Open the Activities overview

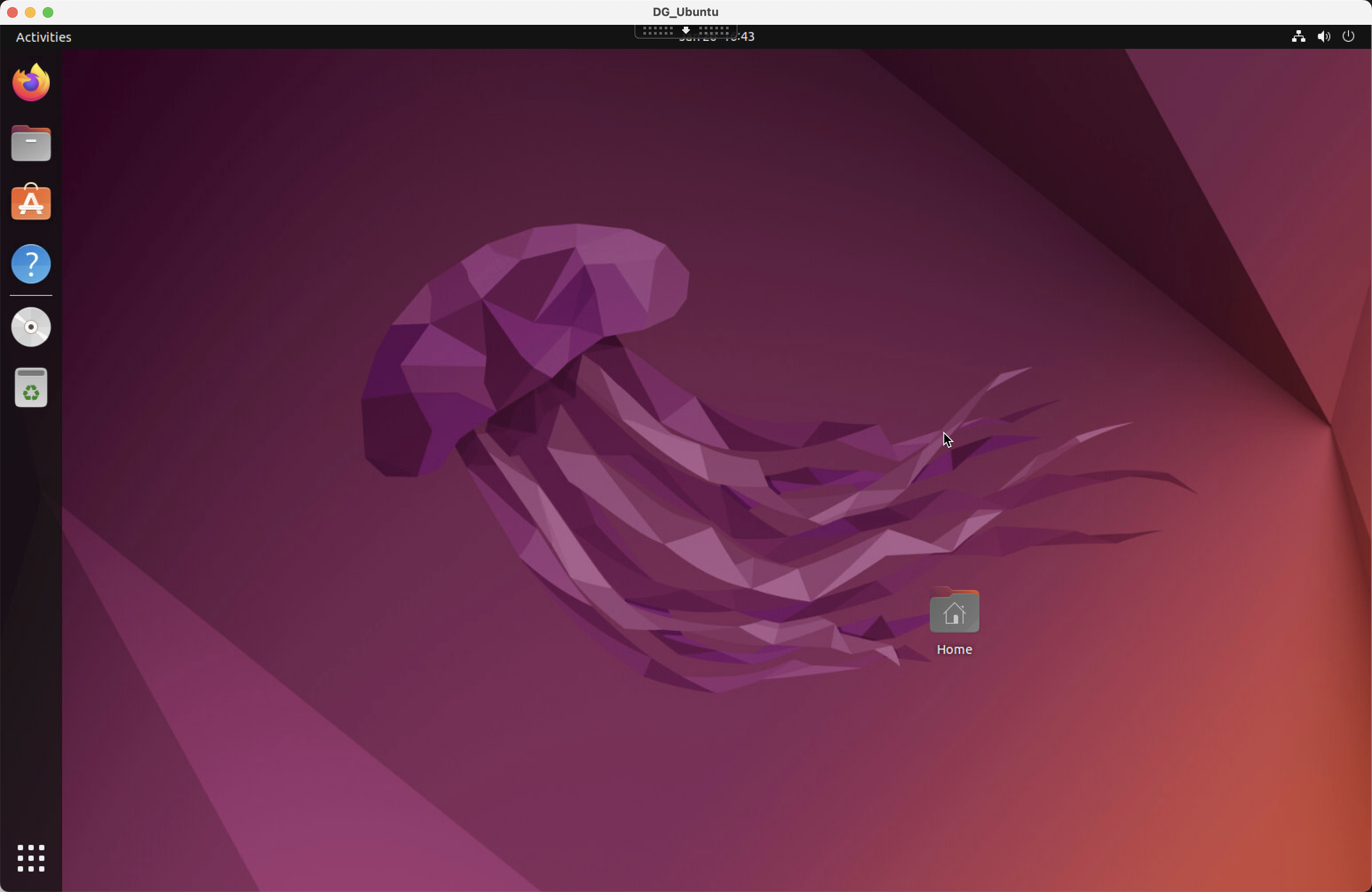click(43, 37)
